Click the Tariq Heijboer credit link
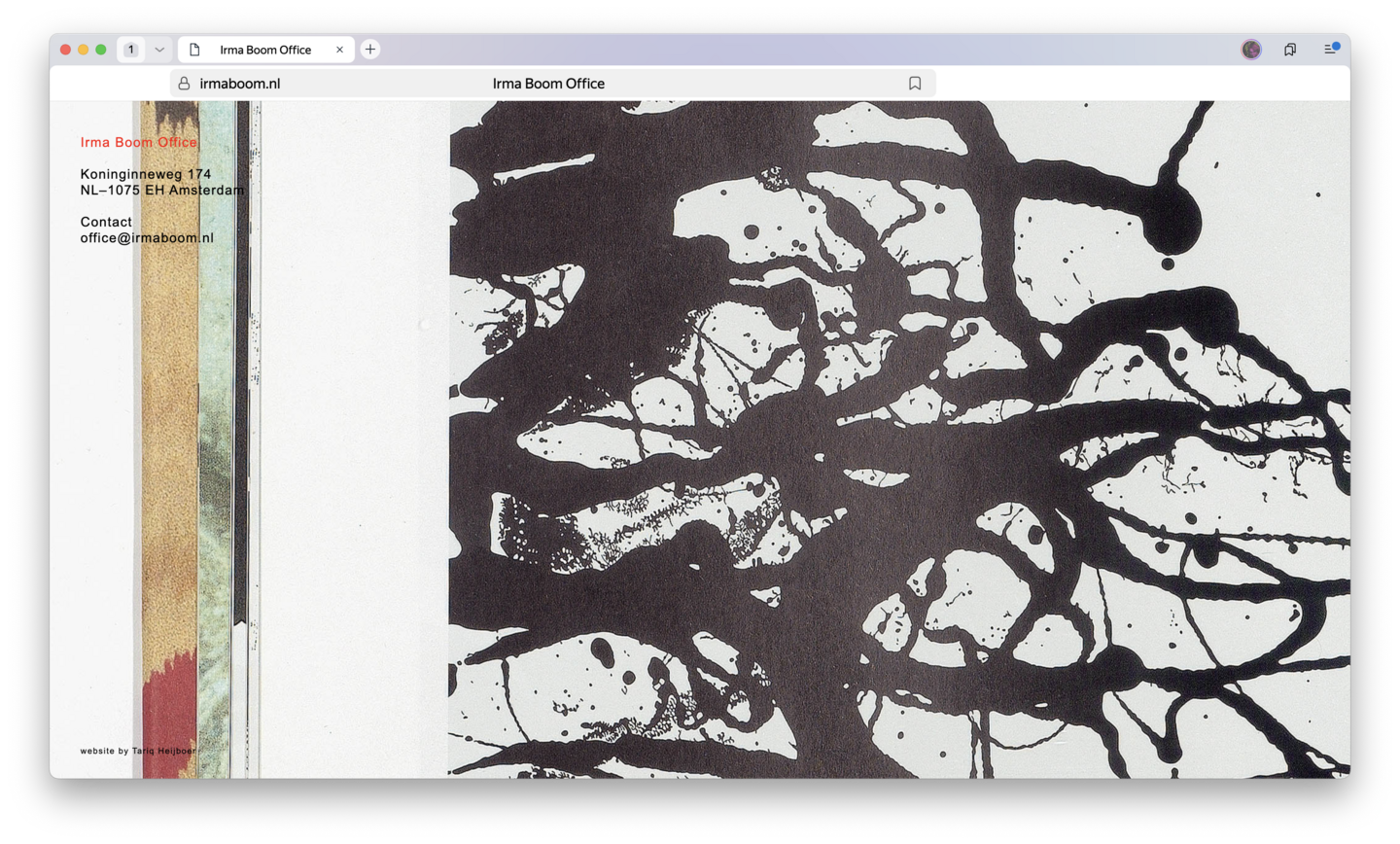 pos(164,751)
